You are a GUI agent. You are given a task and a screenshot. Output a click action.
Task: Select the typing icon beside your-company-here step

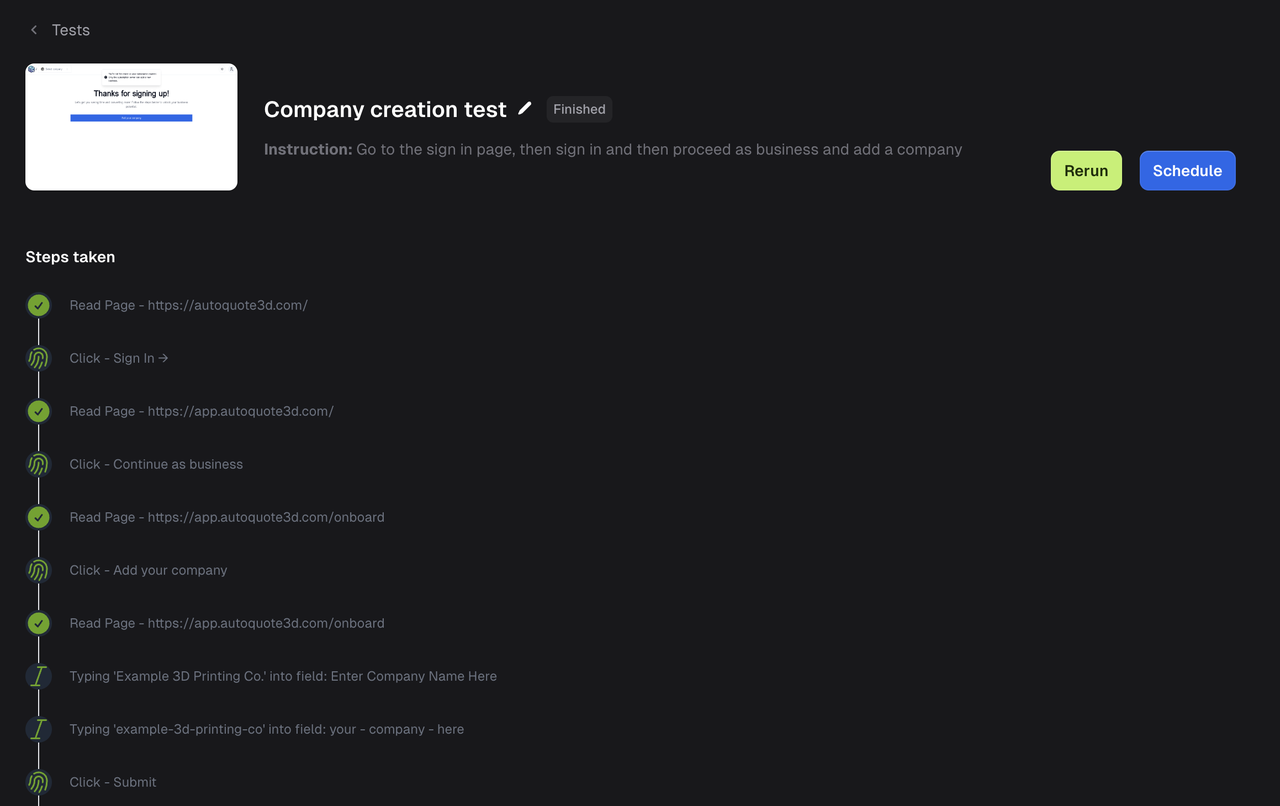click(38, 729)
